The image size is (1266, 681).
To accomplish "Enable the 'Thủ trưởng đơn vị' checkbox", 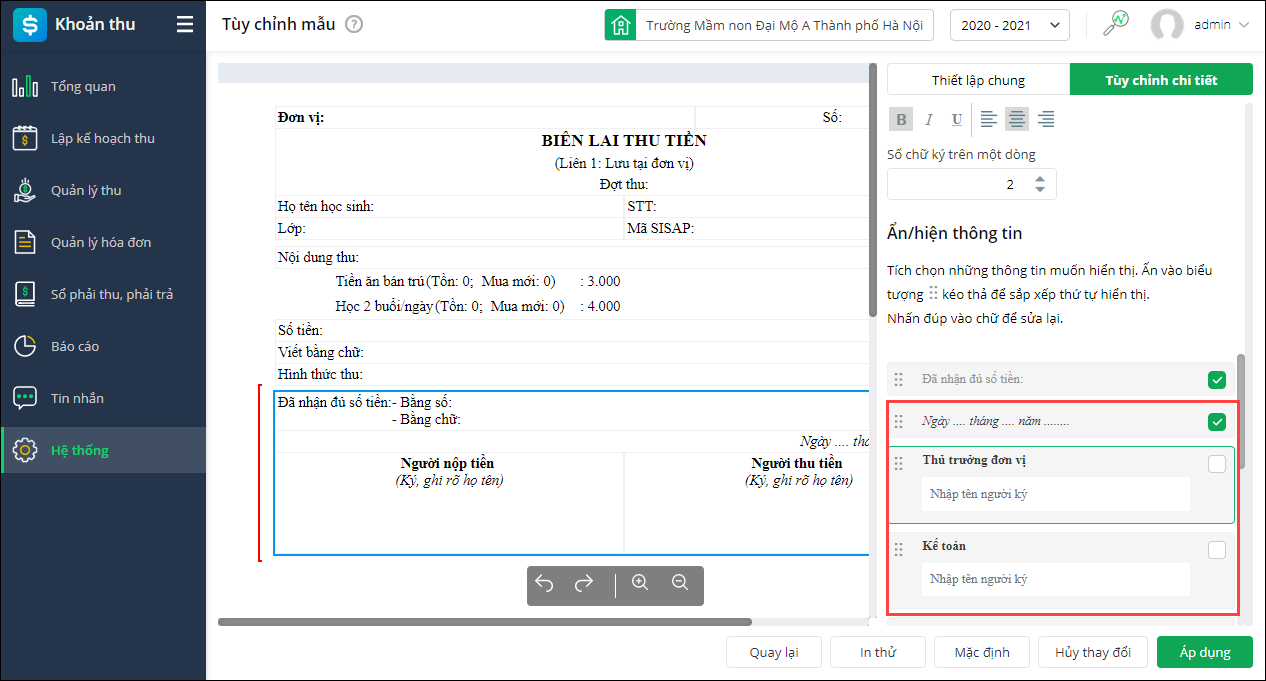I will click(x=1217, y=464).
